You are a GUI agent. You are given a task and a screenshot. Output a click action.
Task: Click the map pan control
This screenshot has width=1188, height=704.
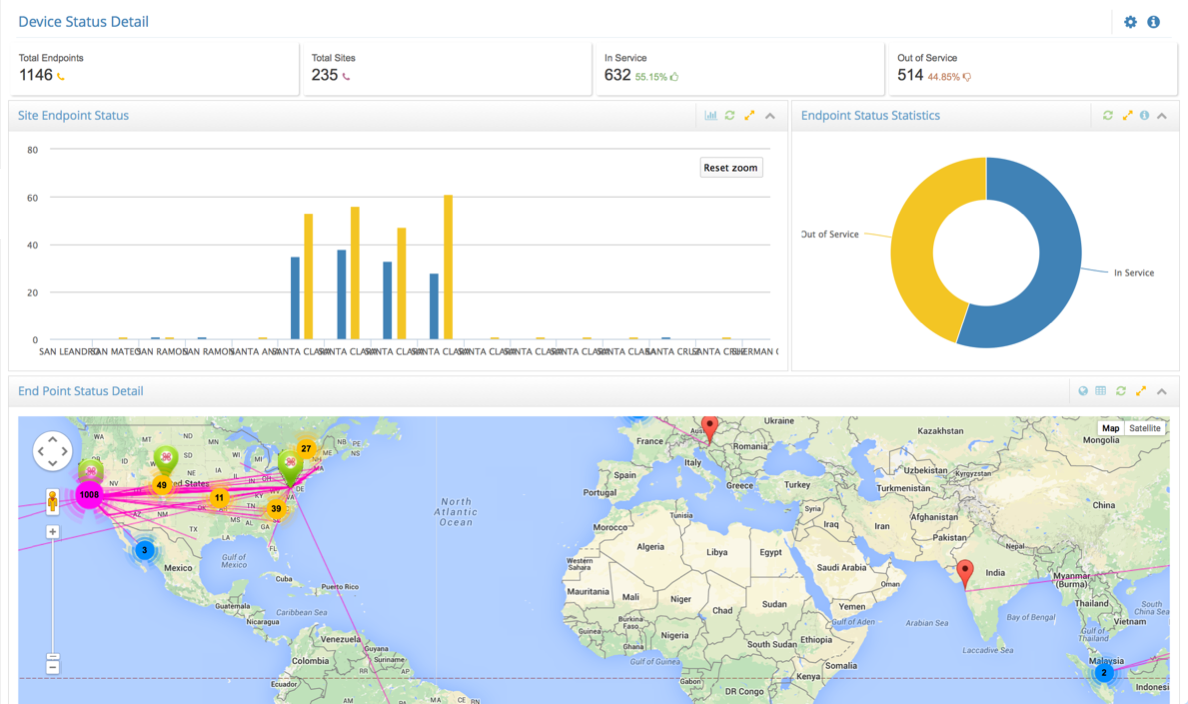pyautogui.click(x=52, y=451)
